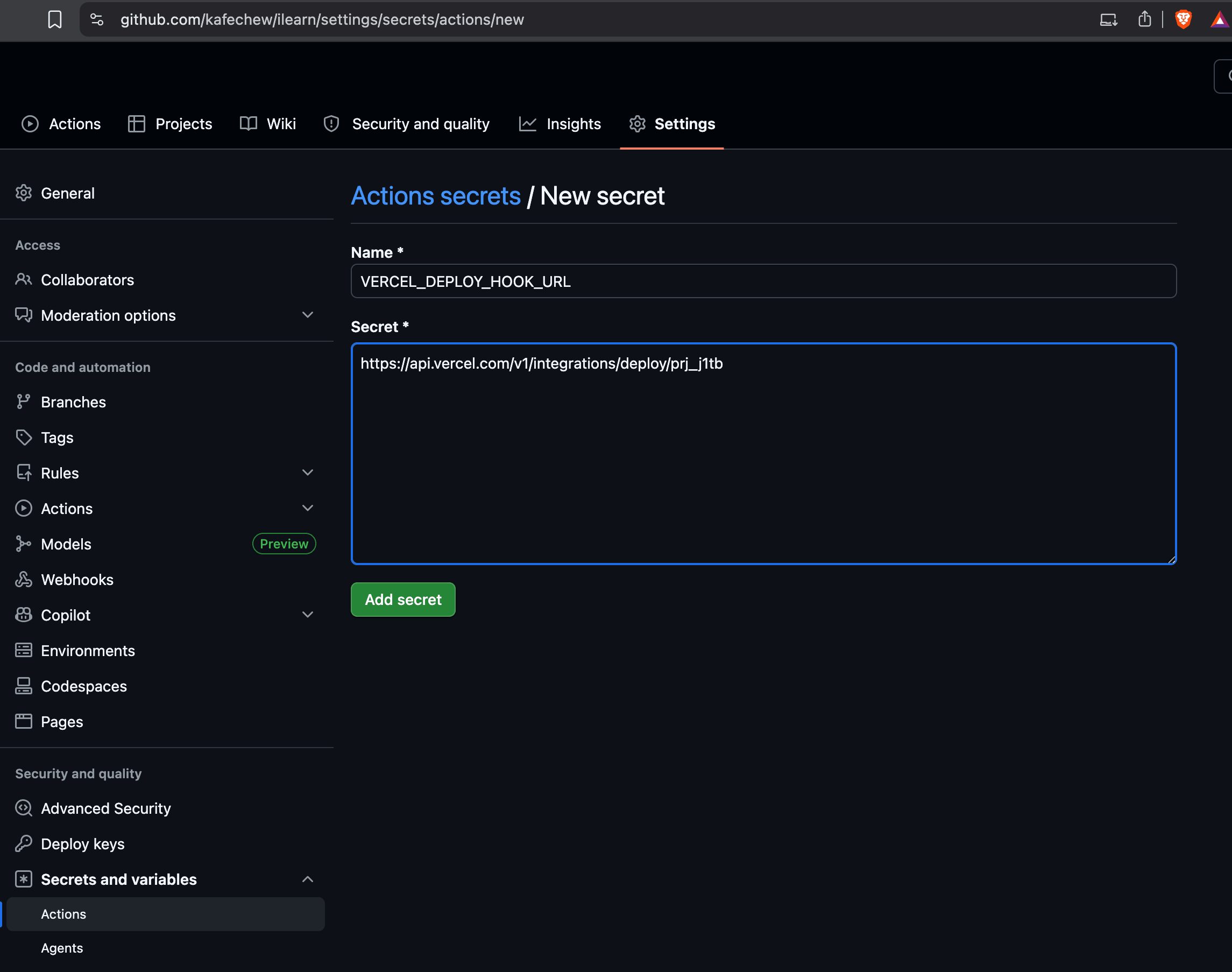Image resolution: width=1232 pixels, height=972 pixels.
Task: Click the Brave Rewards triangle icon
Action: (x=1219, y=19)
